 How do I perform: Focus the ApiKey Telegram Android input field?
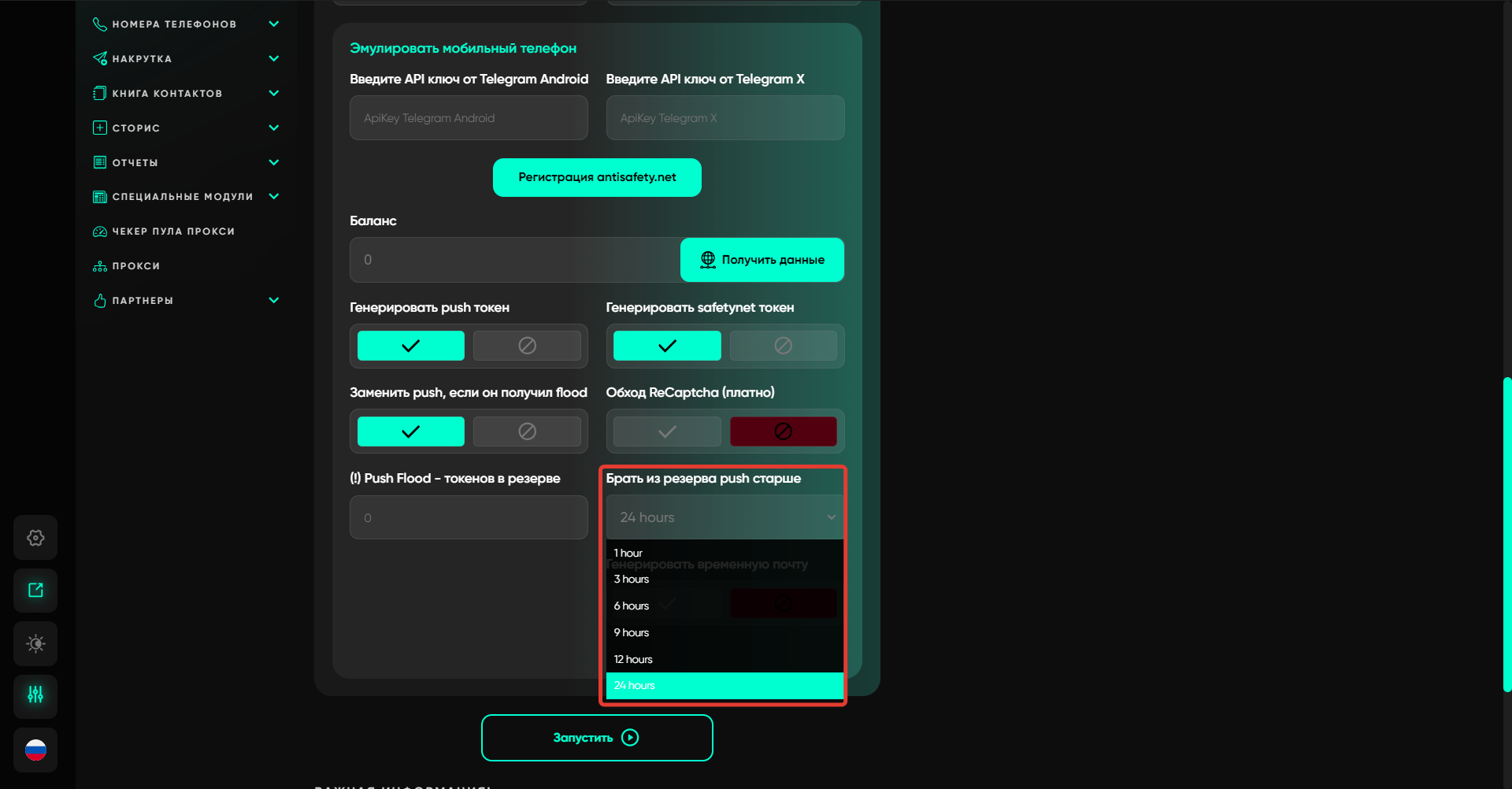(469, 118)
